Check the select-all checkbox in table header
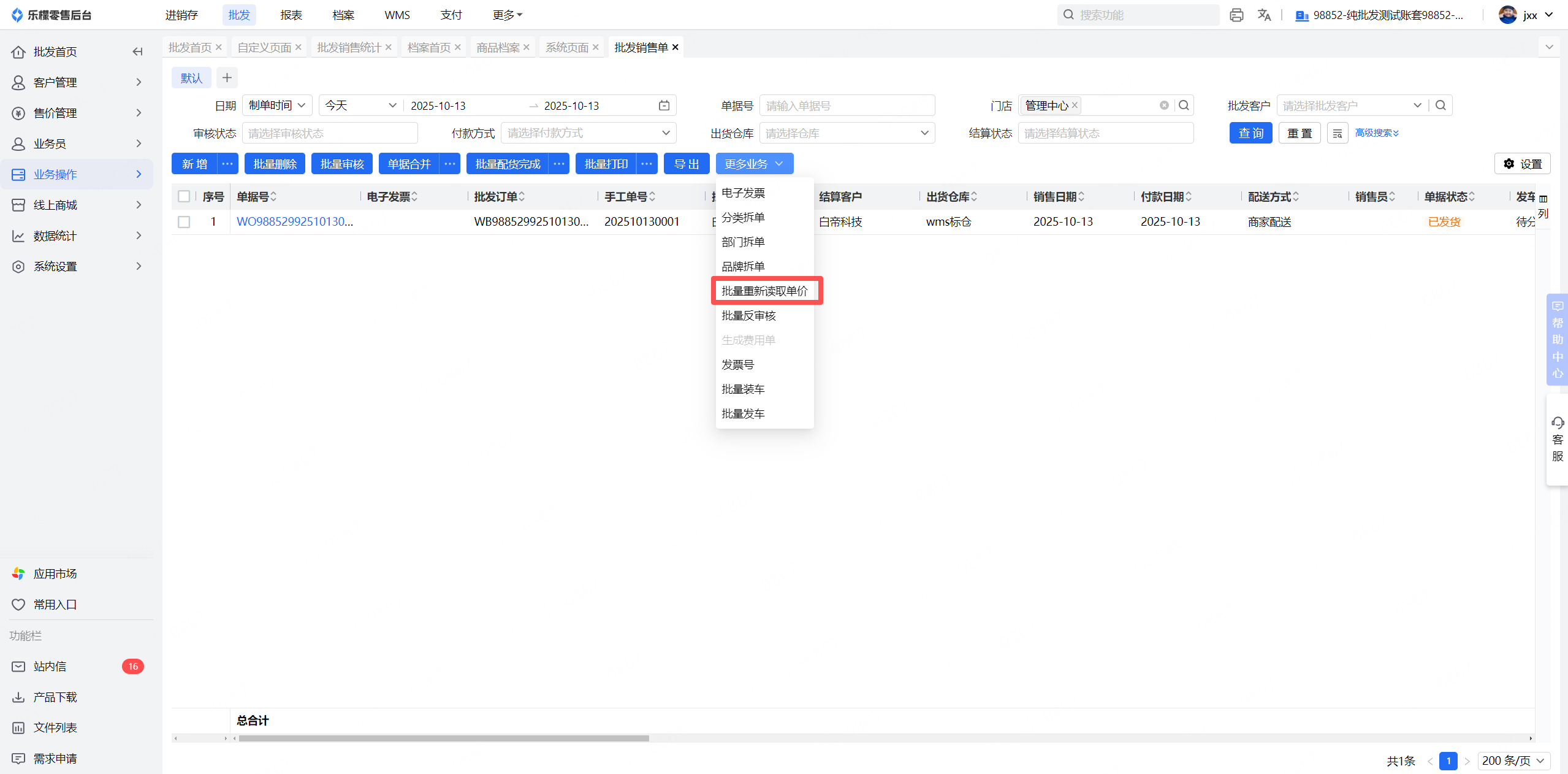Image resolution: width=1568 pixels, height=774 pixels. tap(184, 196)
